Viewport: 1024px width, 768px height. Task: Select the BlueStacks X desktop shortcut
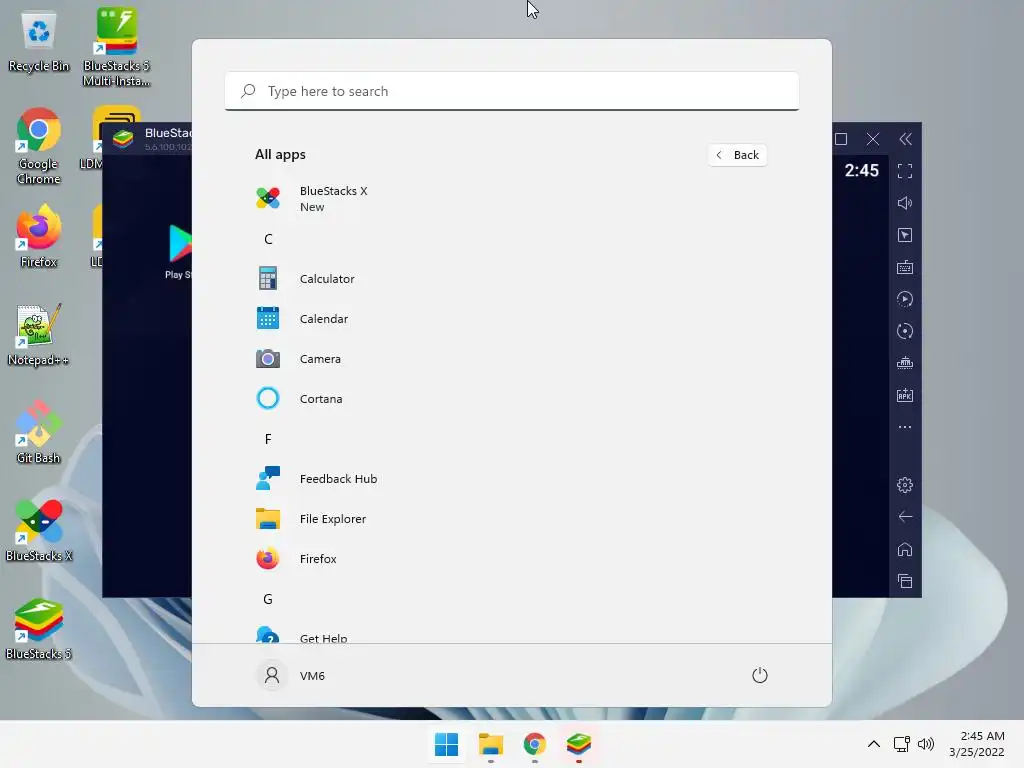tap(39, 530)
